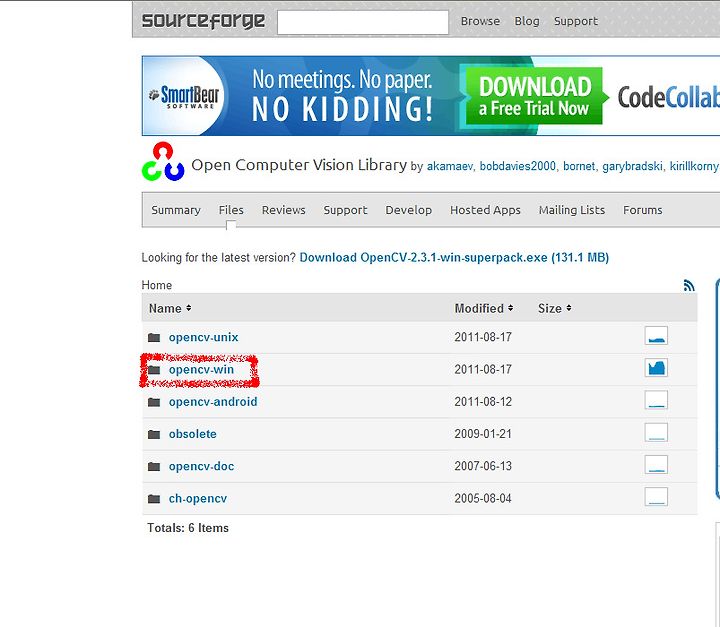Viewport: 720px width, 627px height.
Task: Click the SmartBear Software logo in ad
Action: pyautogui.click(x=185, y=96)
